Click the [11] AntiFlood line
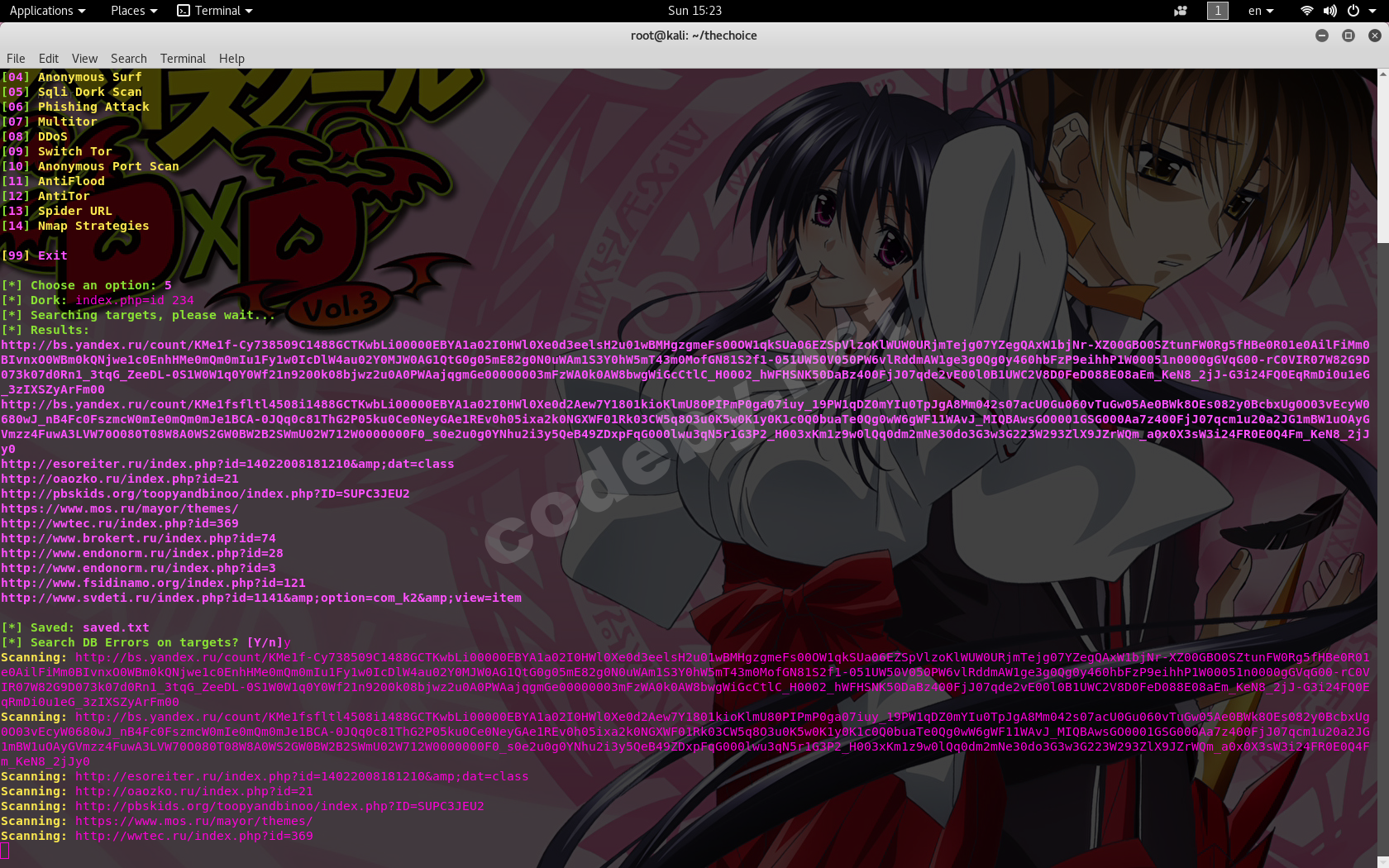This screenshot has height=868, width=1389. [53, 181]
